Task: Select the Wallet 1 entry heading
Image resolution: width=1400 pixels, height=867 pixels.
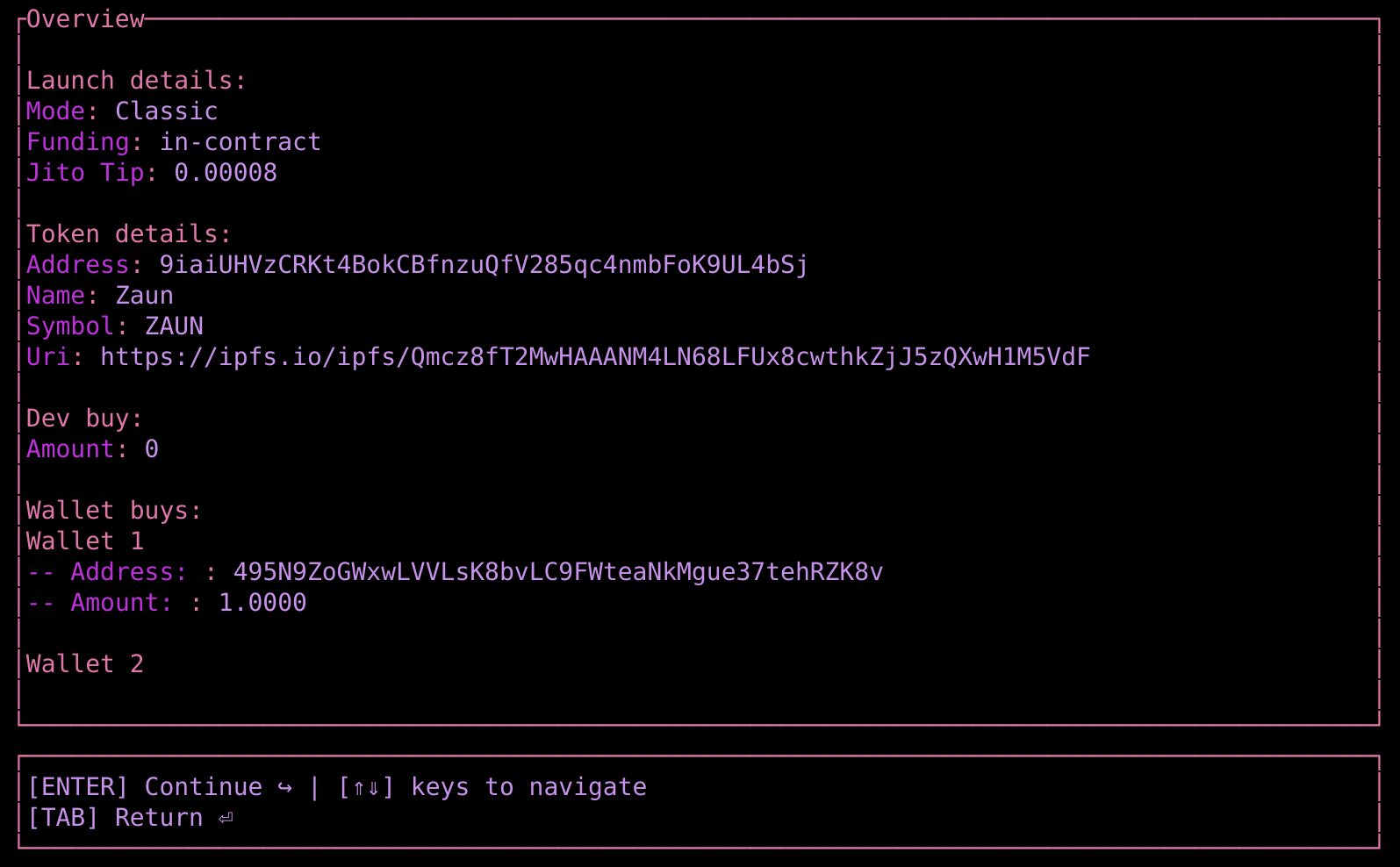Action: (84, 541)
